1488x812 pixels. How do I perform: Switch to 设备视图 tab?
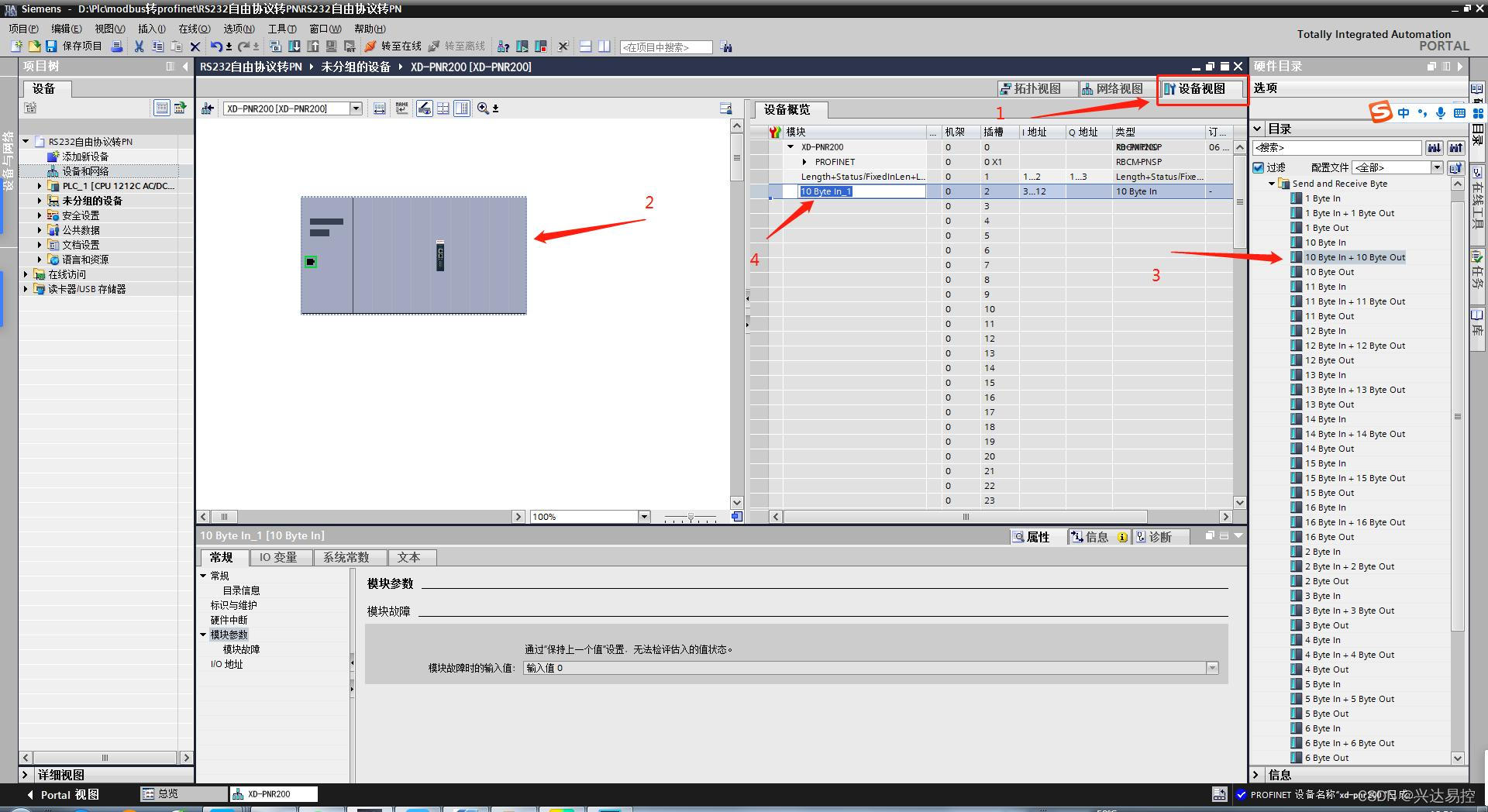[x=1201, y=88]
